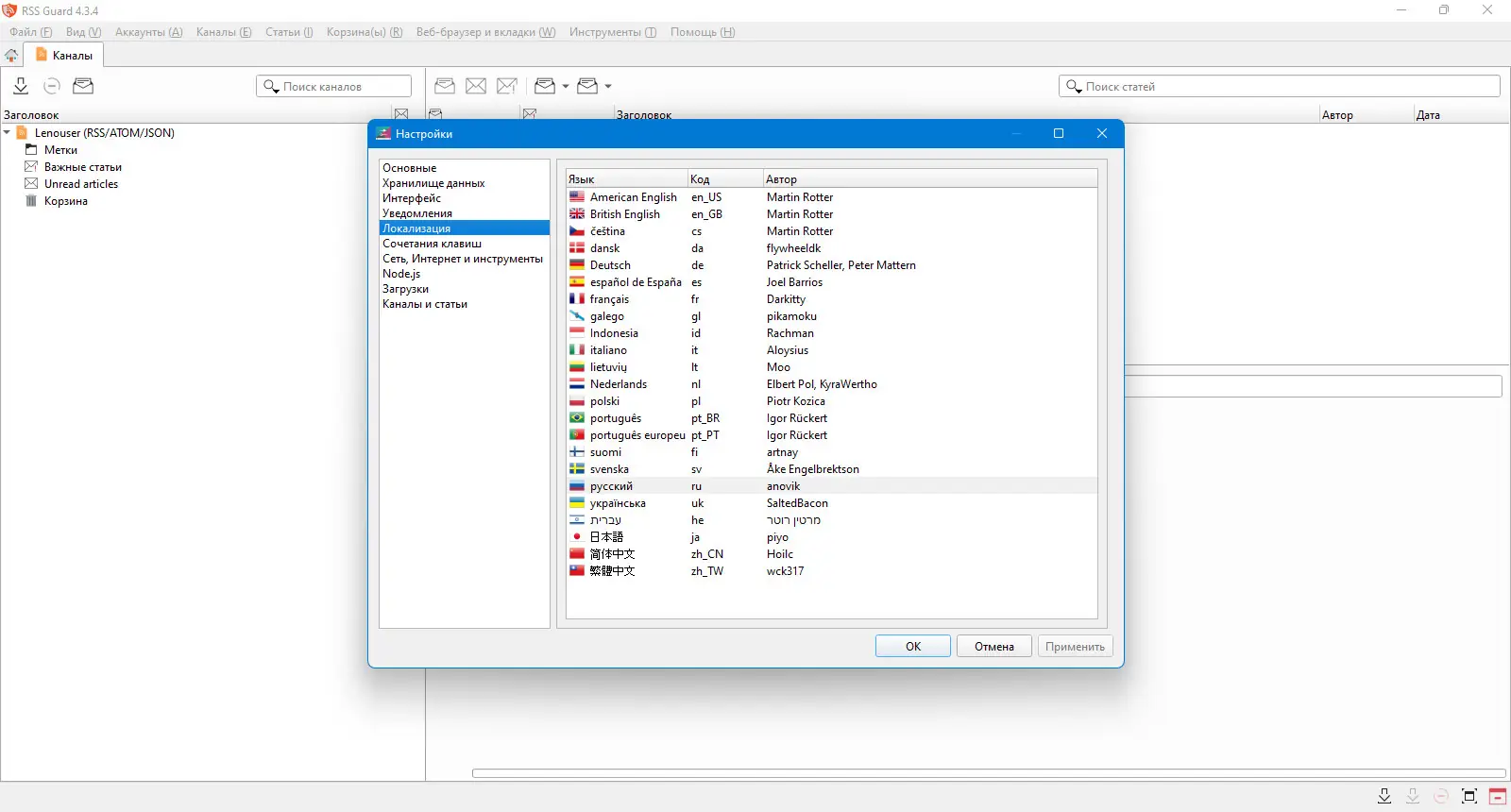The height and width of the screenshot is (812, 1511).
Task: Open Каналы и статьи settings section
Action: coord(464,304)
